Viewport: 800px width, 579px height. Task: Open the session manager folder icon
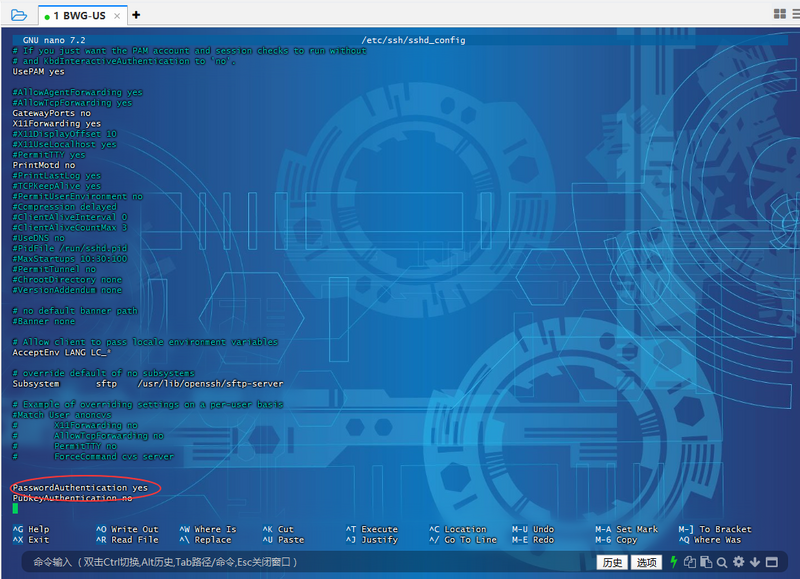tap(18, 15)
